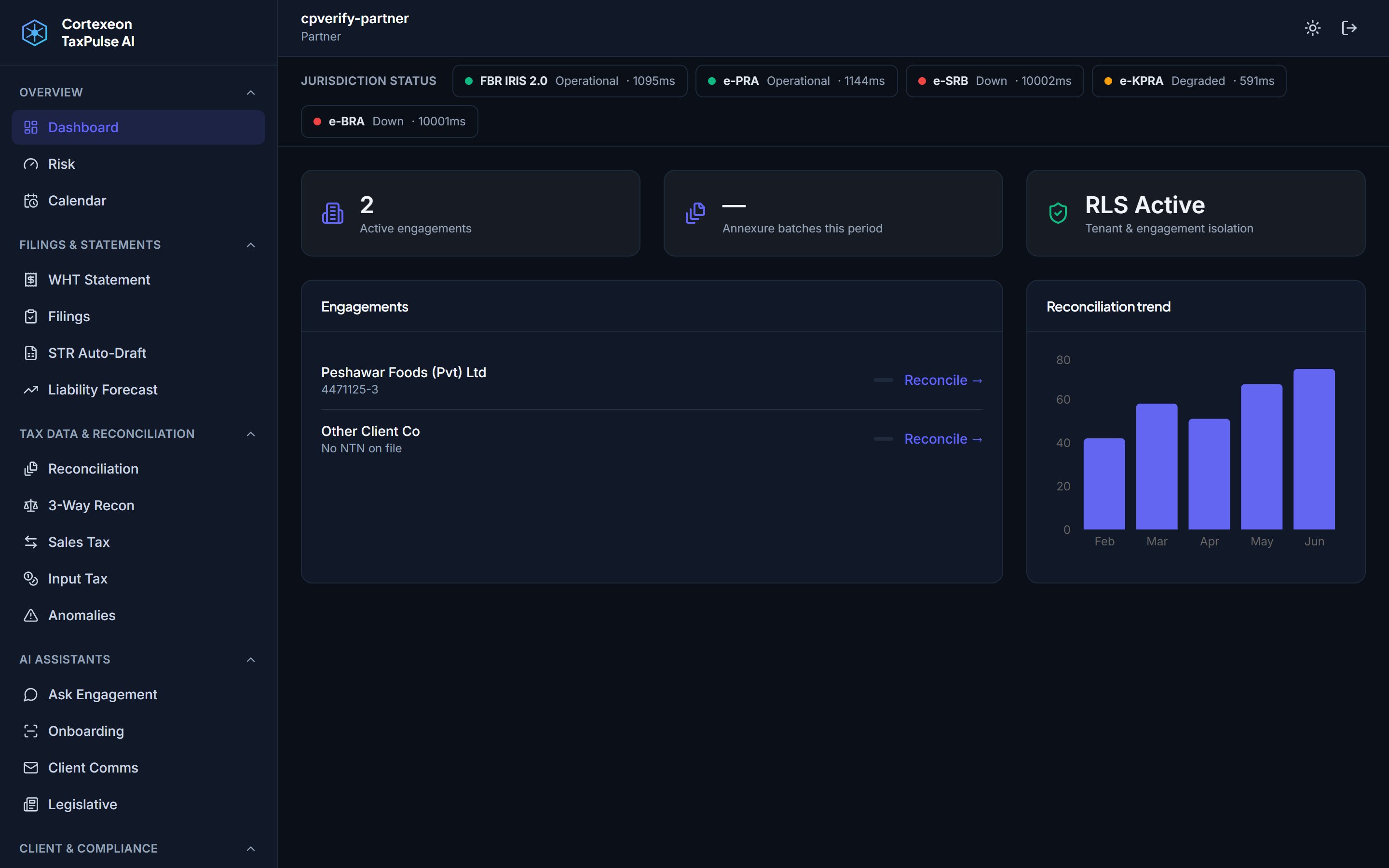Click the 'cpverify-partner' username
The image size is (1389, 868).
(x=354, y=18)
